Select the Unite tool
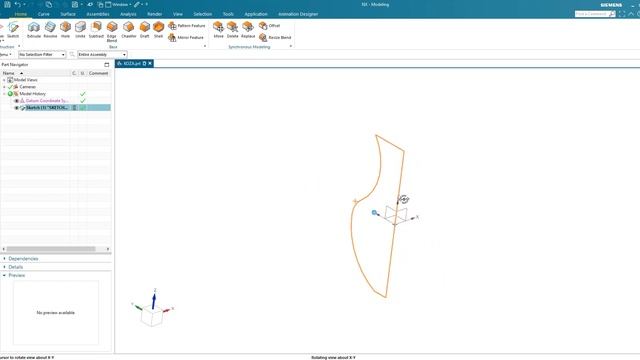Screen dimensions: 640x360 pyautogui.click(x=80, y=30)
